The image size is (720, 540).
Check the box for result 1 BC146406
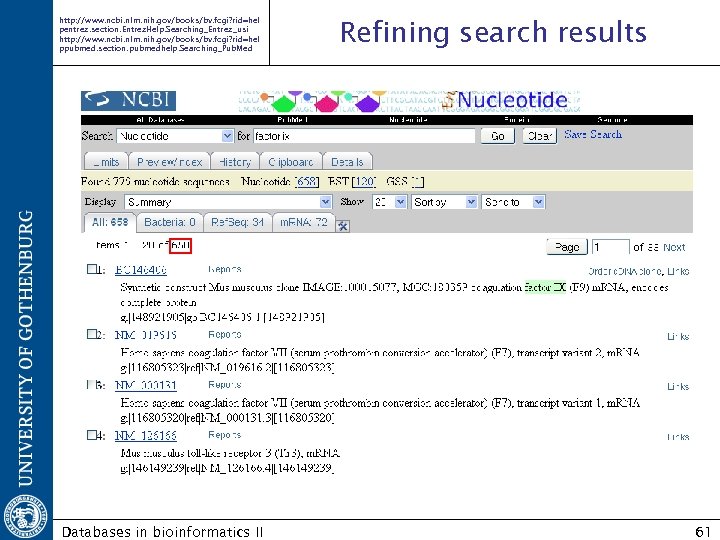click(x=91, y=269)
